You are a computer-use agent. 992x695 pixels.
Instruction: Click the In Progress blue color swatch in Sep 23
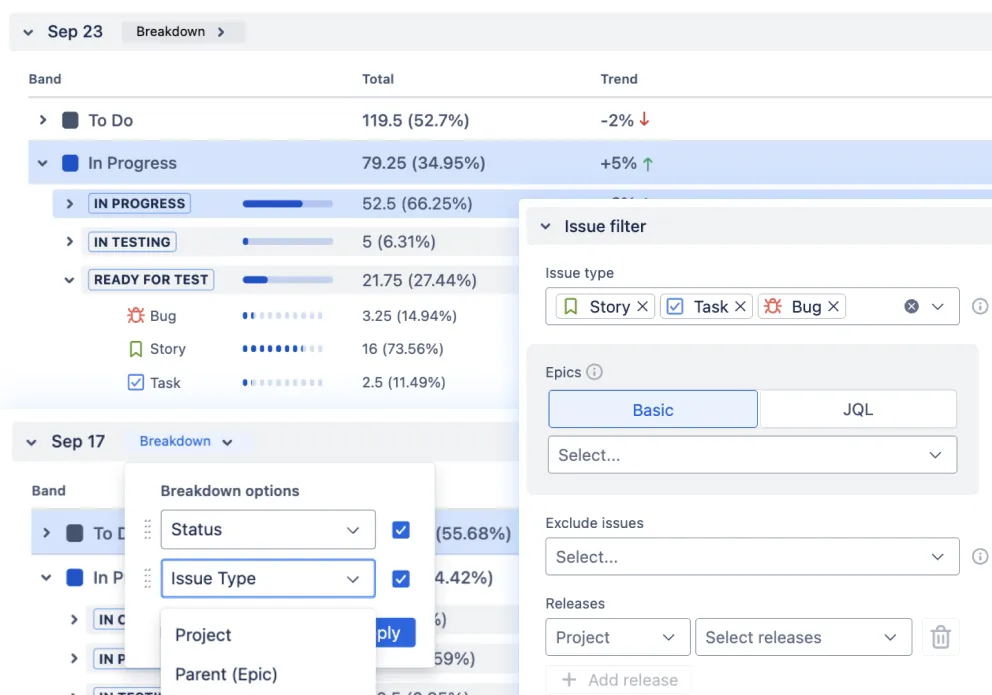click(x=70, y=163)
